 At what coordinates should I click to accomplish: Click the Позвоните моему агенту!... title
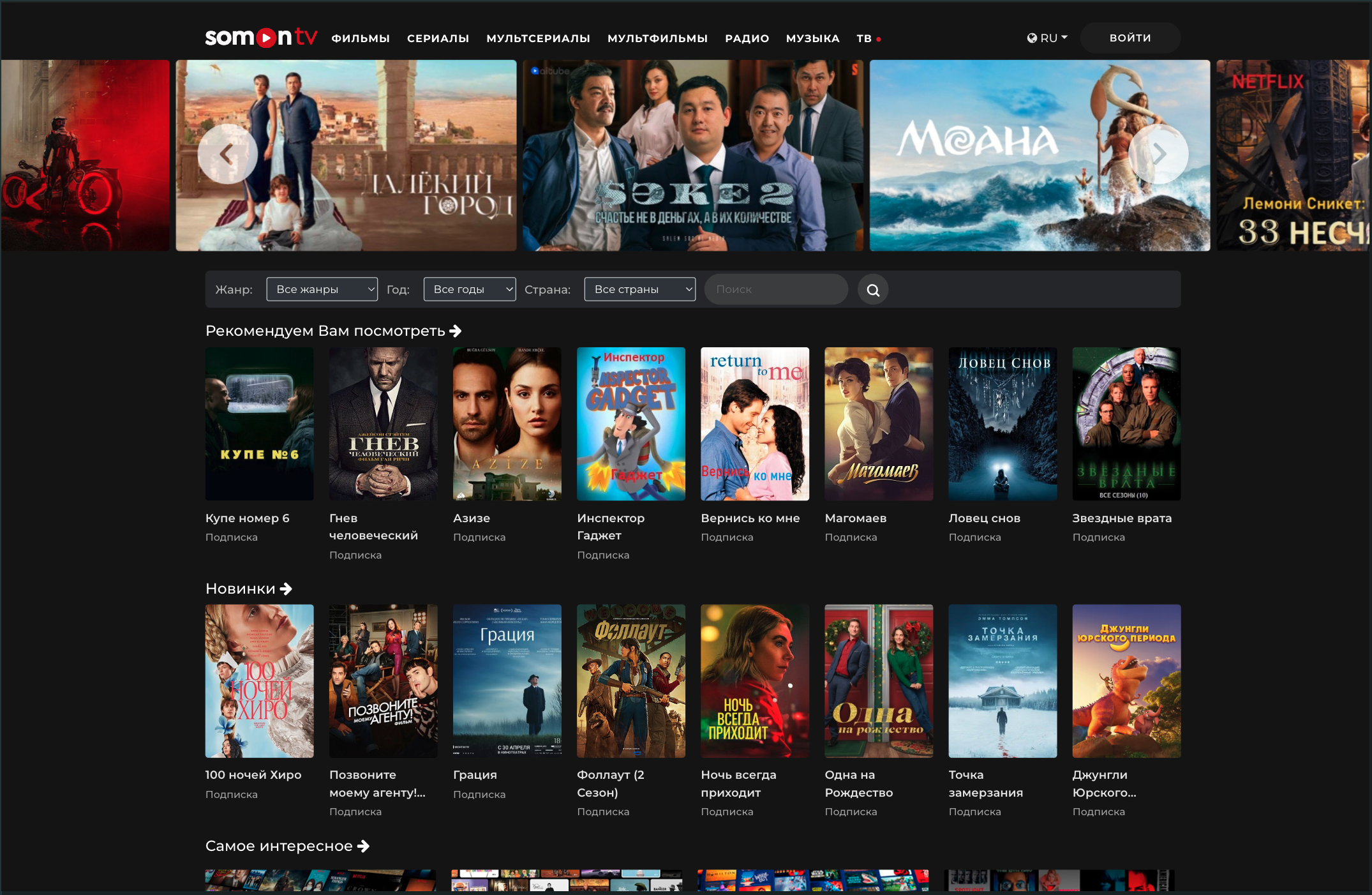[x=377, y=783]
